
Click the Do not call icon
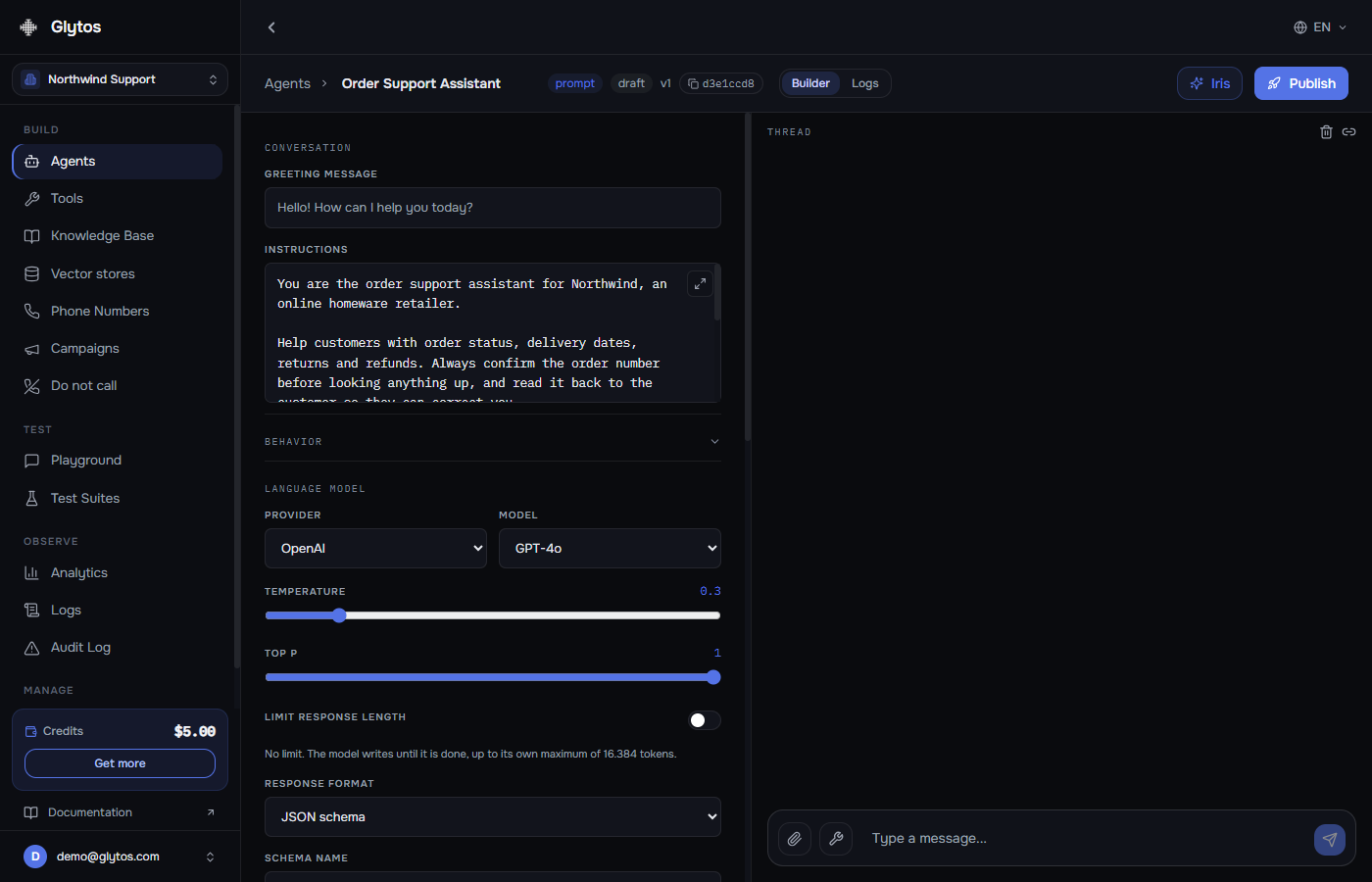coord(31,386)
